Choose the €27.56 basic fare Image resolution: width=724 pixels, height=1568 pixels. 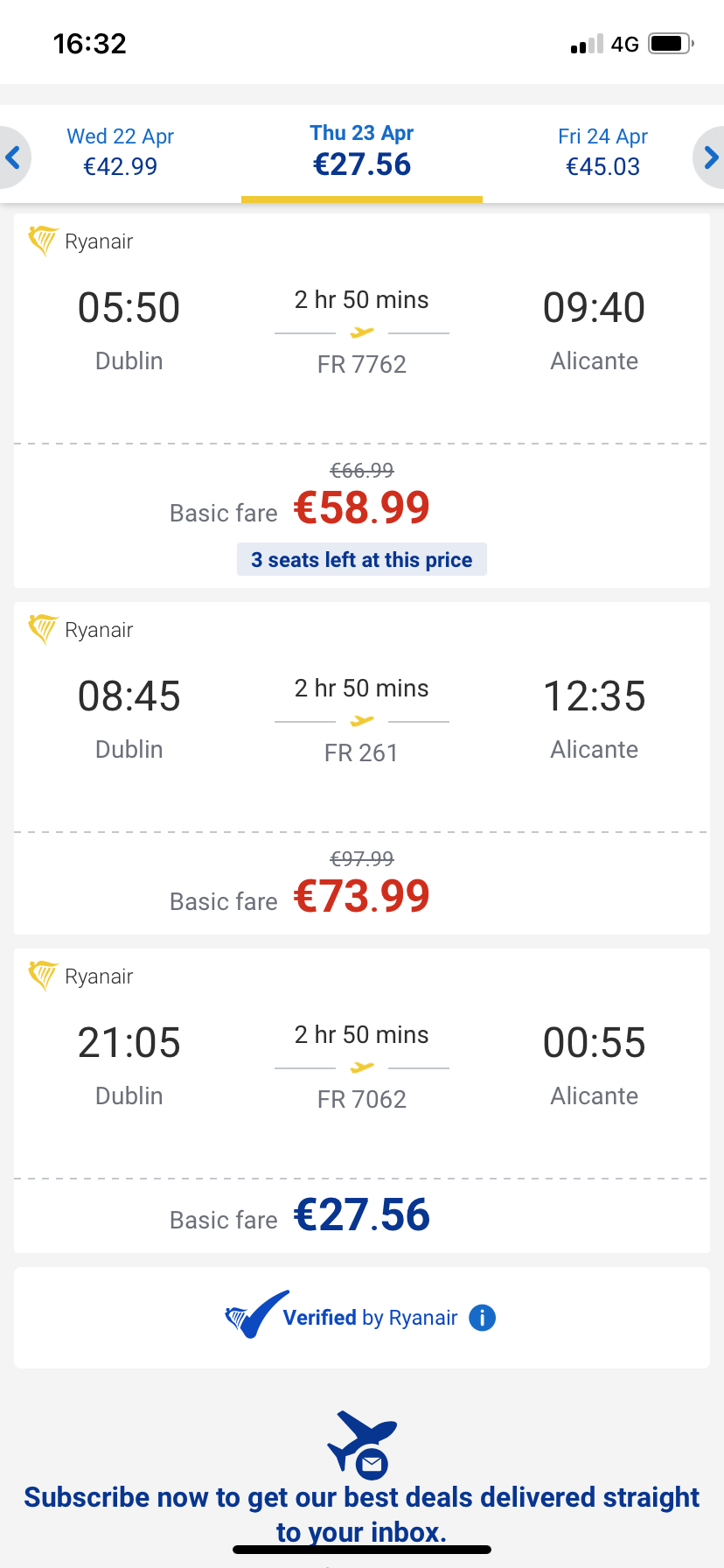pyautogui.click(x=361, y=1215)
